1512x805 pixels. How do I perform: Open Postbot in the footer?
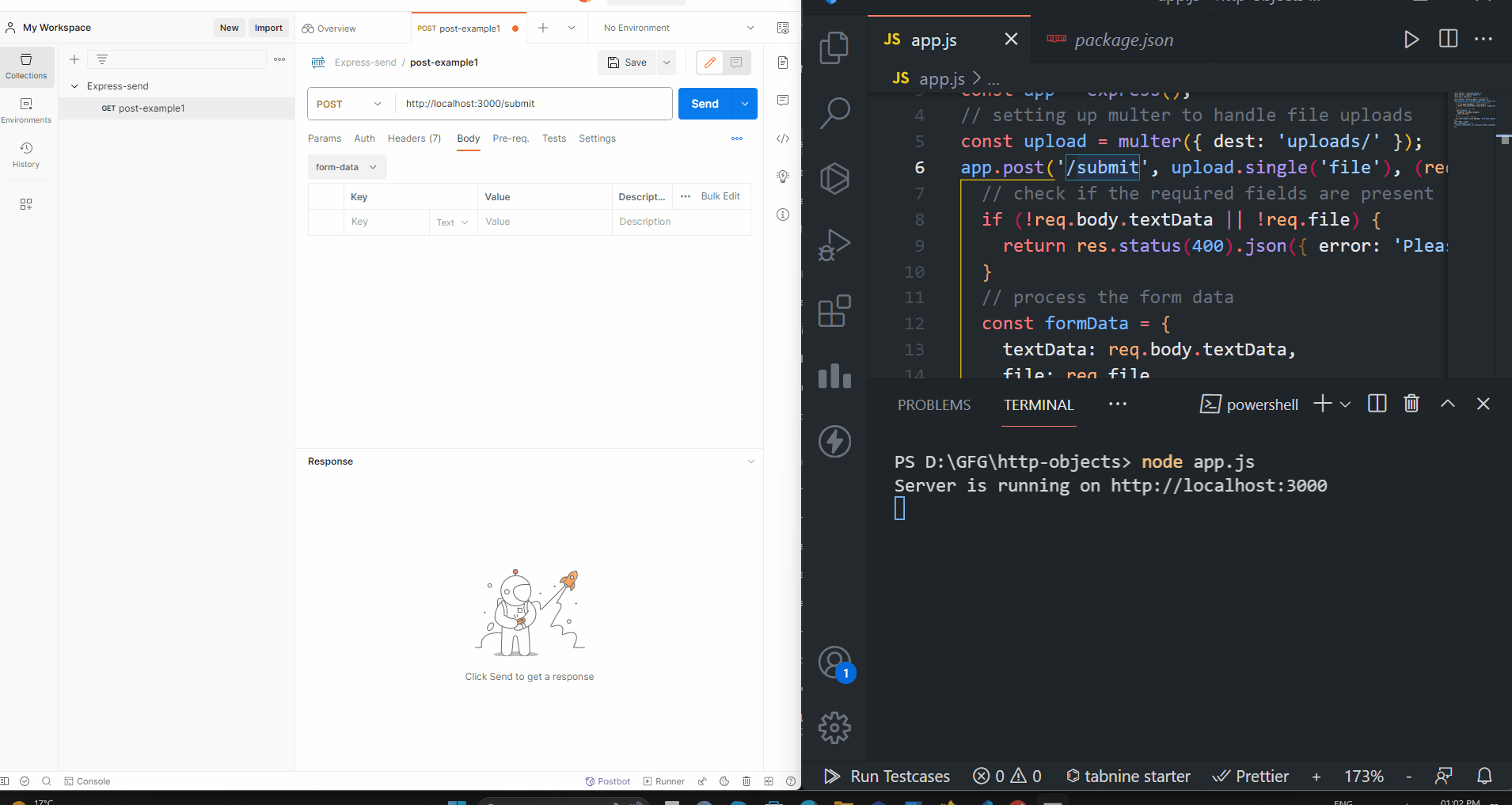[x=608, y=781]
